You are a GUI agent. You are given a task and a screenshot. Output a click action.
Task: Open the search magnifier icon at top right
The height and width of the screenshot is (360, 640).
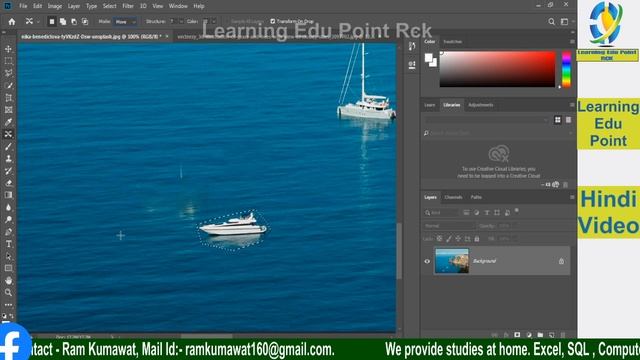pyautogui.click(x=551, y=22)
